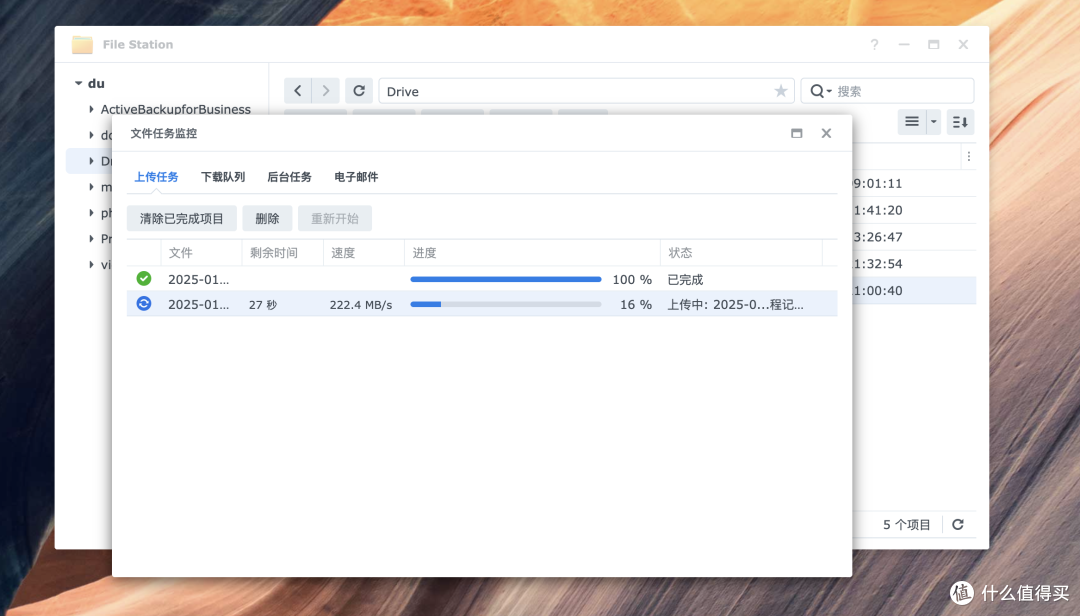The image size is (1080, 616).
Task: Sort by the 进度 column header
Action: click(x=532, y=253)
